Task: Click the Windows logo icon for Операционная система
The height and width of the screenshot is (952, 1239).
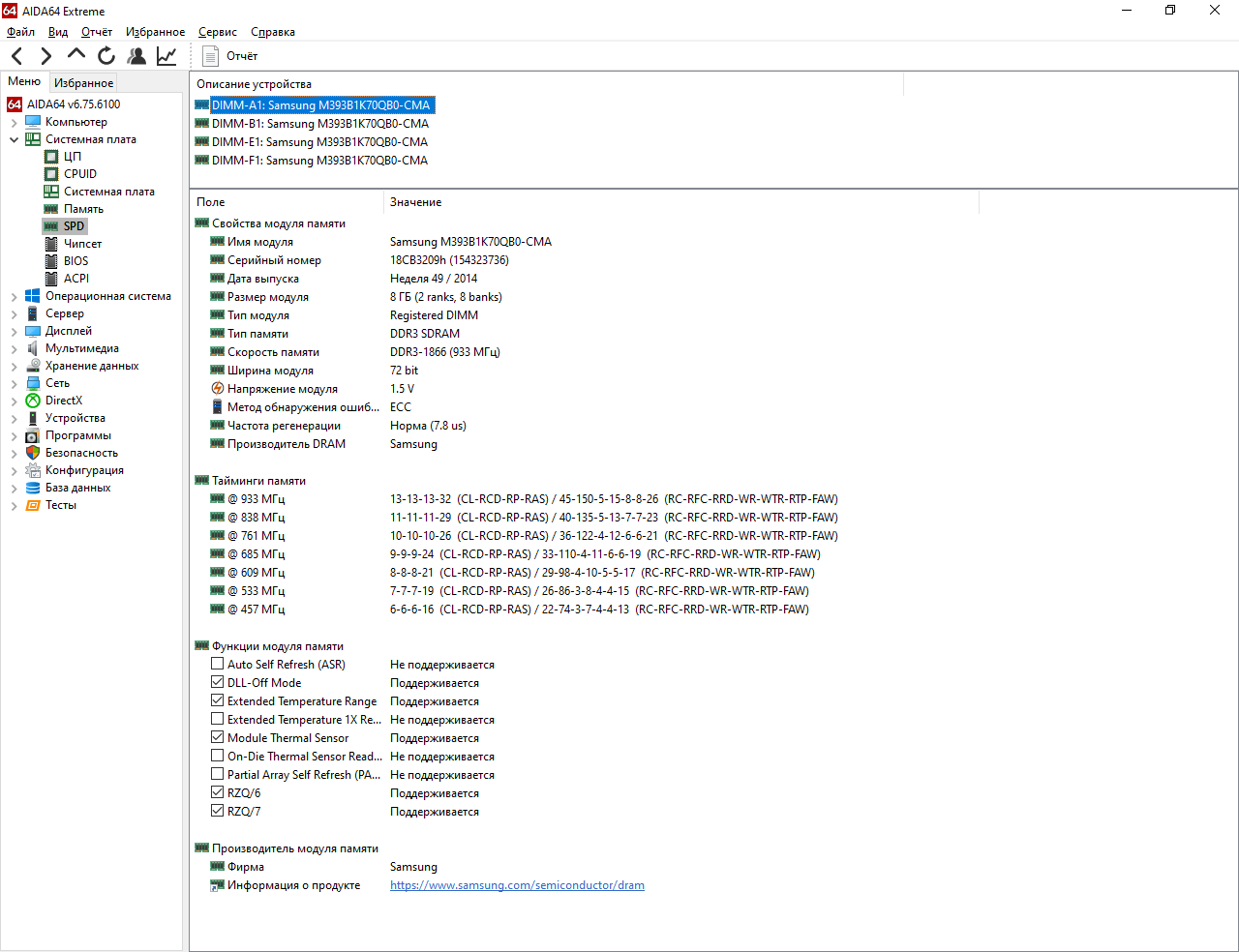Action: (x=33, y=296)
